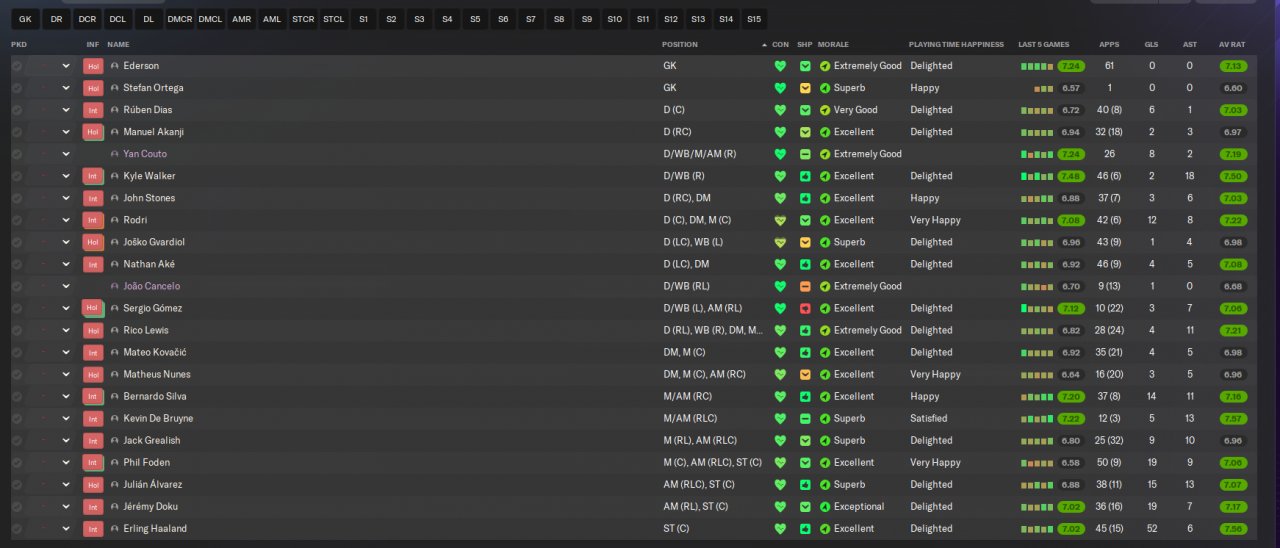Open the selection dropdown arrow for Ederson
This screenshot has width=1280, height=548.
coord(66,66)
